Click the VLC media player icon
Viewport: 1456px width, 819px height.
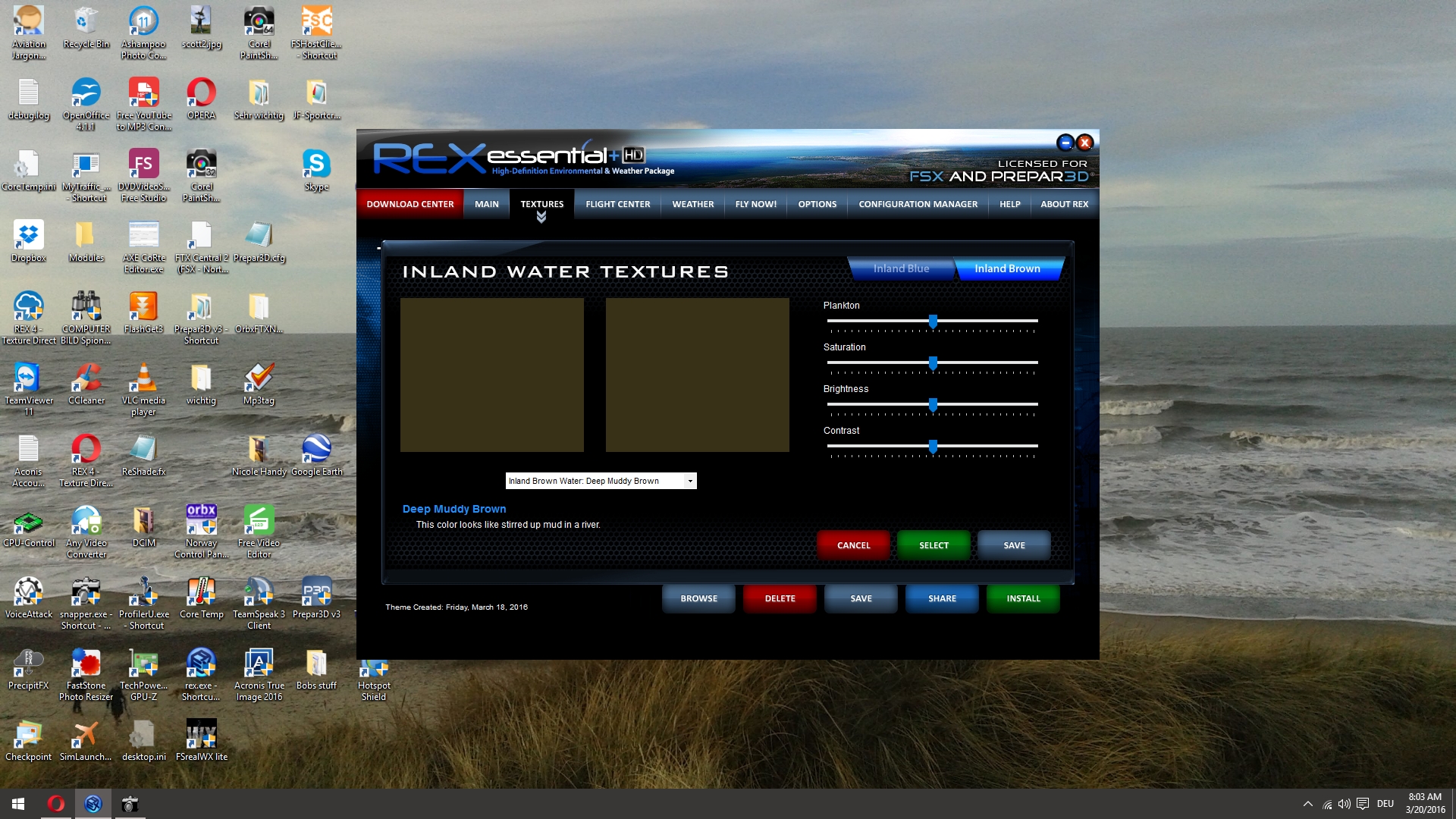click(x=143, y=389)
